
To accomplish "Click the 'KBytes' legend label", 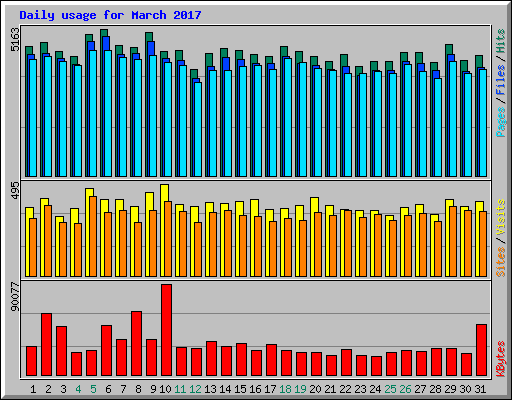I will pos(501,359).
